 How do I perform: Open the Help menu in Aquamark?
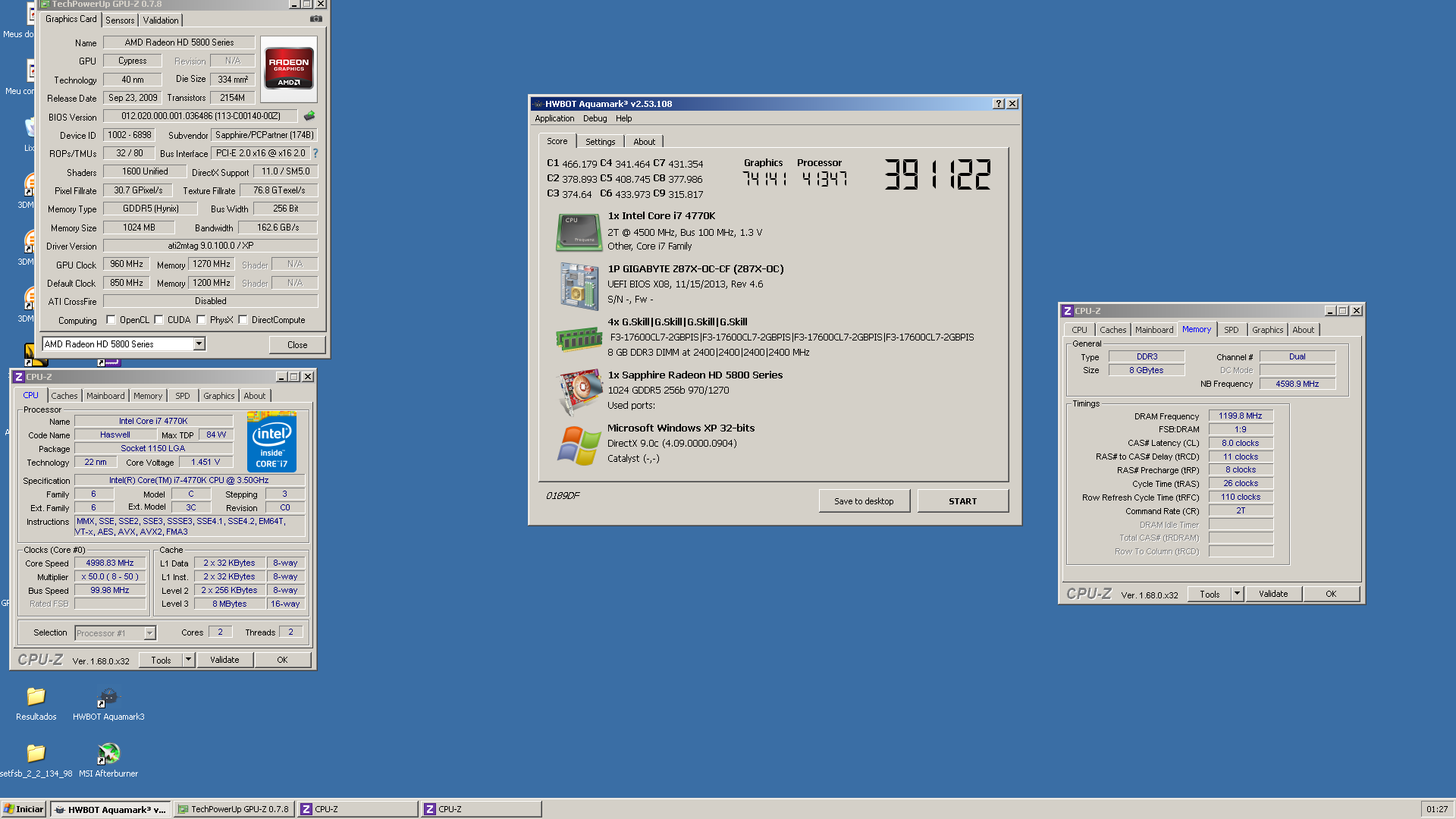click(623, 118)
